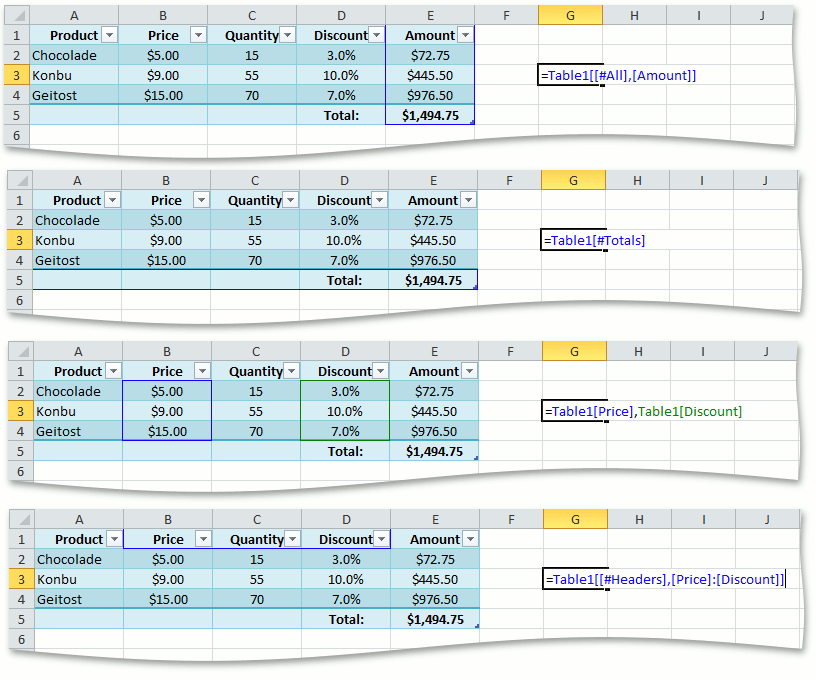
Task: Open Quantity filter in the Table1[Price] formula sheet
Action: point(291,371)
